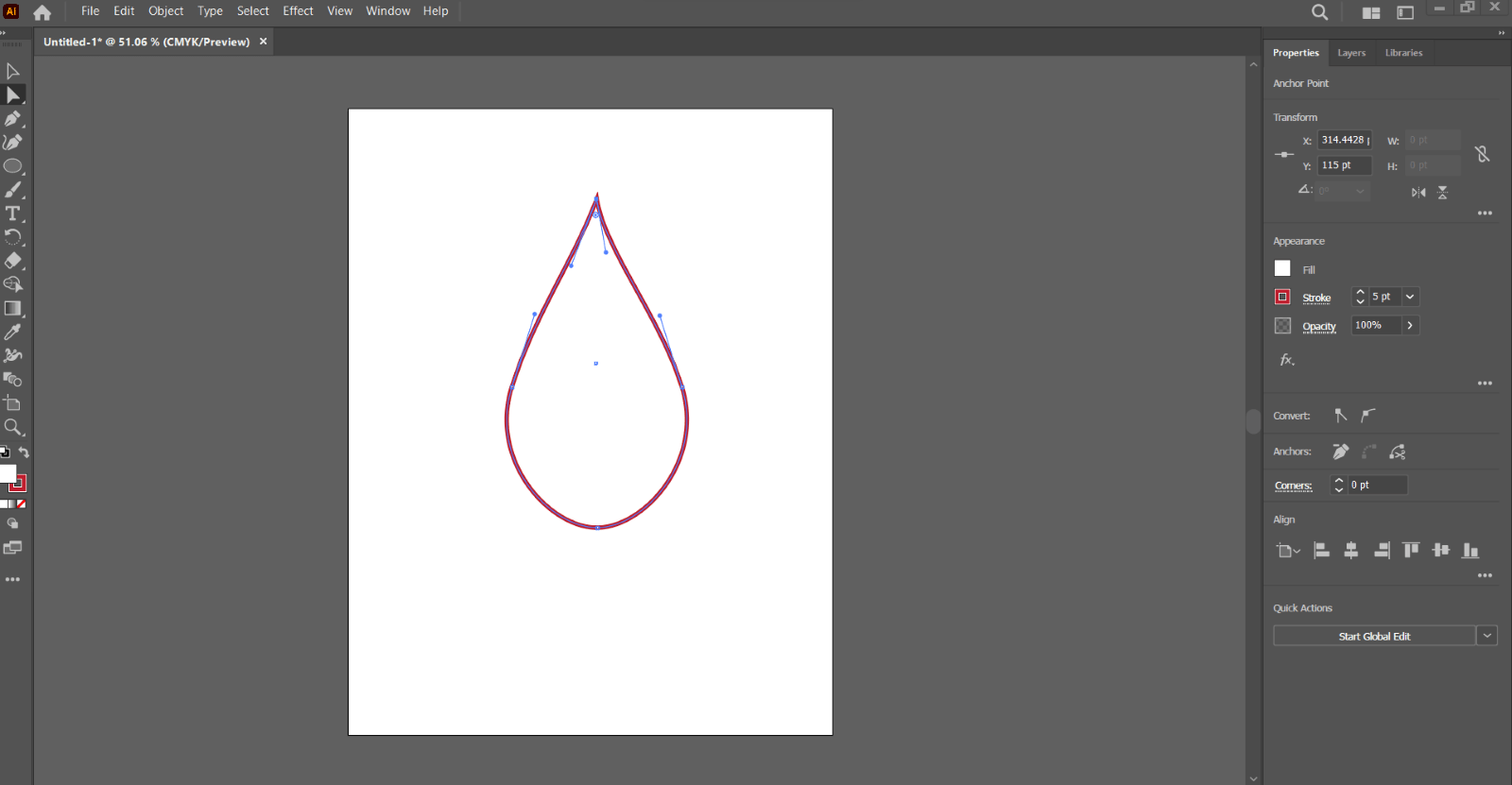1512x785 pixels.
Task: Select the Rotate tool
Action: 13,237
